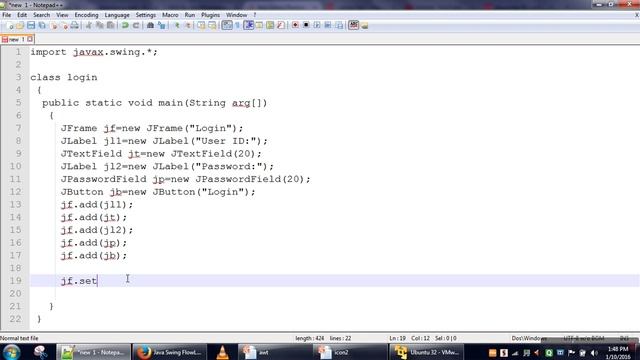Show the Document Map panel icon
This screenshot has height=360, width=640.
coord(270,25)
